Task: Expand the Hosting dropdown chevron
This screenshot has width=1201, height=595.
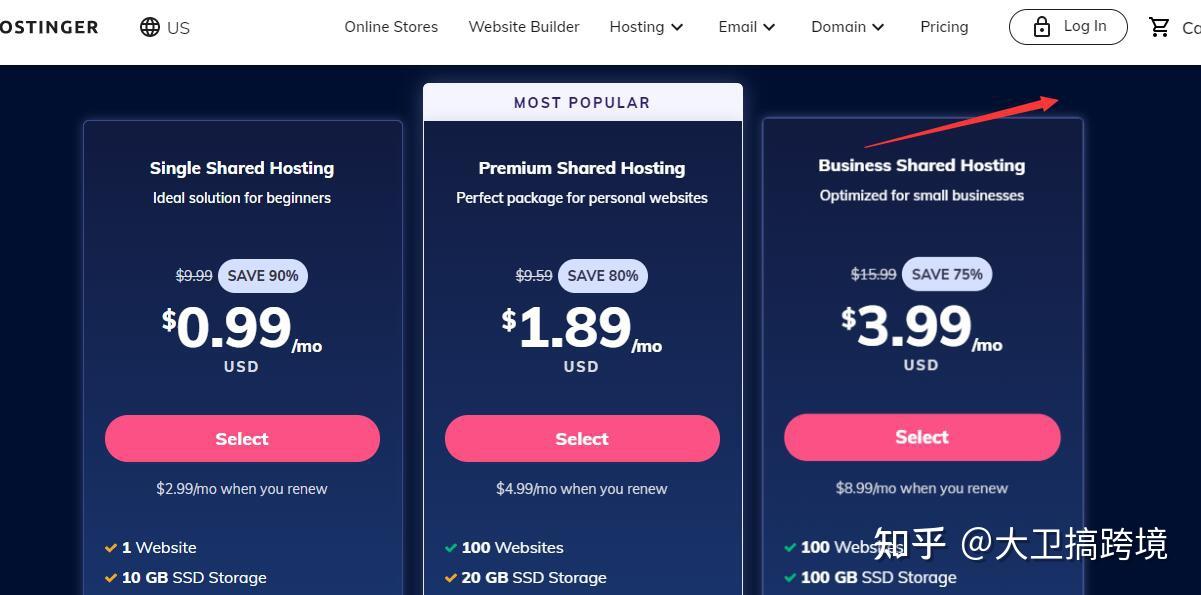Action: [x=677, y=28]
